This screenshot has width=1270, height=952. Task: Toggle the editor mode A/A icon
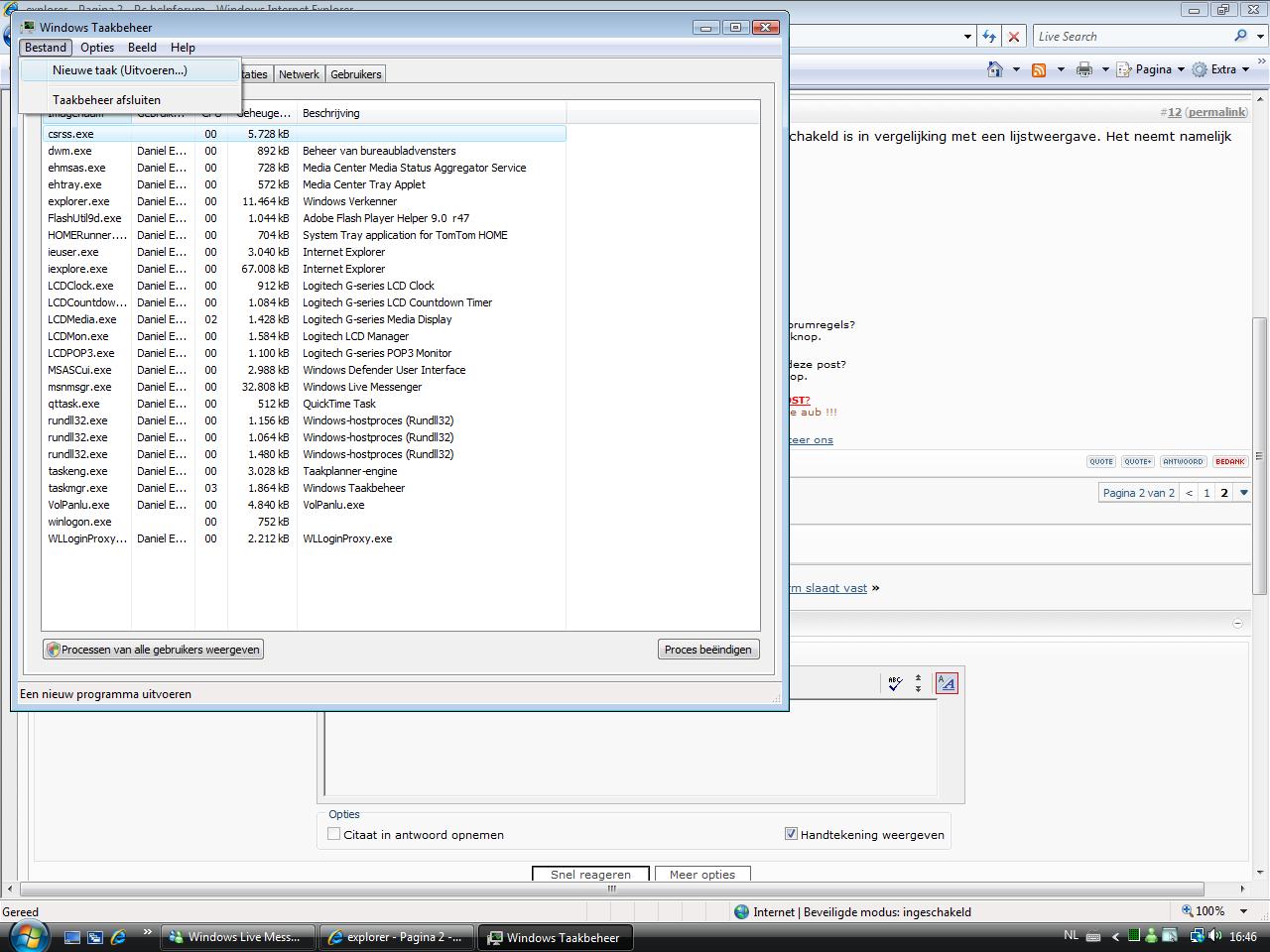947,683
